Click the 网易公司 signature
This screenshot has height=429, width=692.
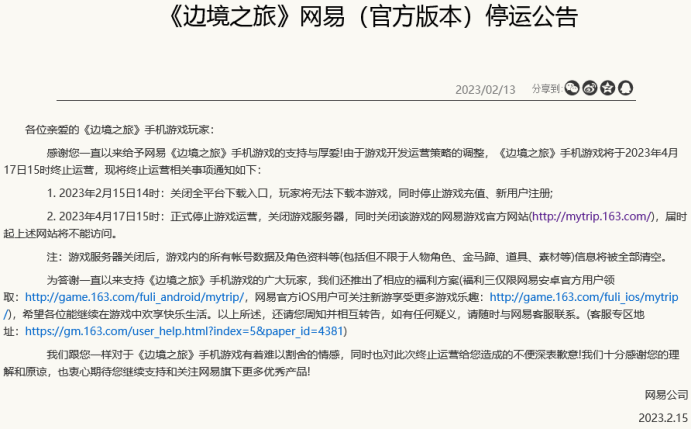coord(666,395)
